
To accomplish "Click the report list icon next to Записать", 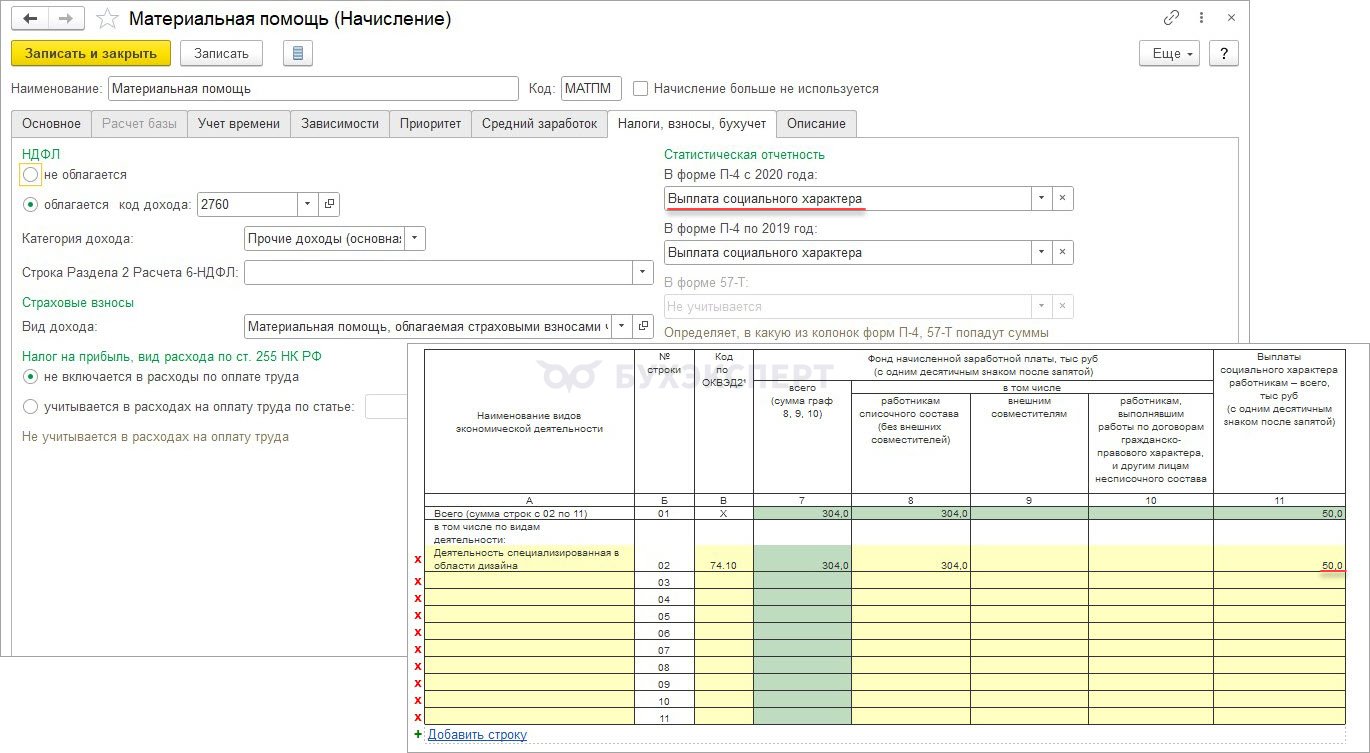I will click(x=298, y=53).
